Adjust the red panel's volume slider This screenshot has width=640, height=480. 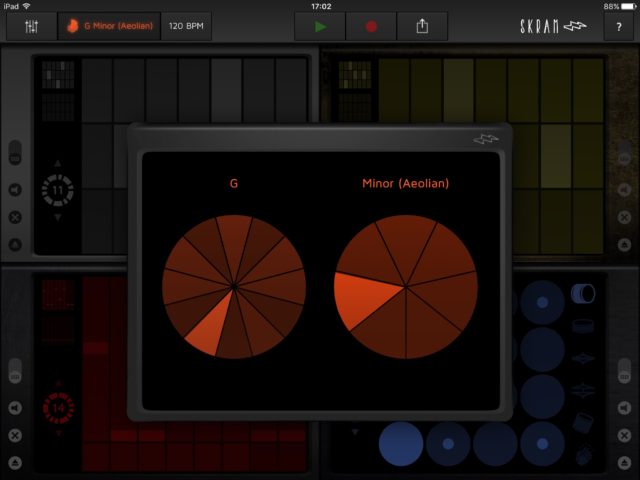tap(15, 371)
